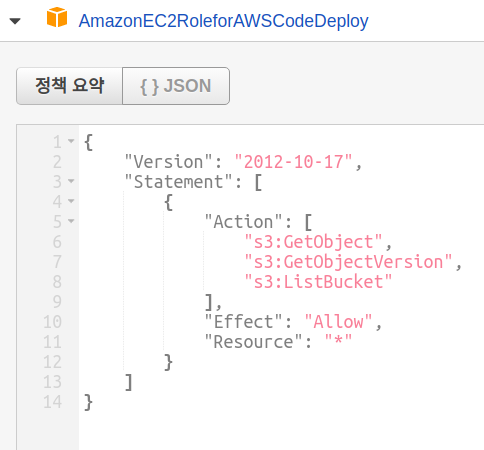Click the "Version" key text
This screenshot has height=450, width=484.
pos(168,162)
